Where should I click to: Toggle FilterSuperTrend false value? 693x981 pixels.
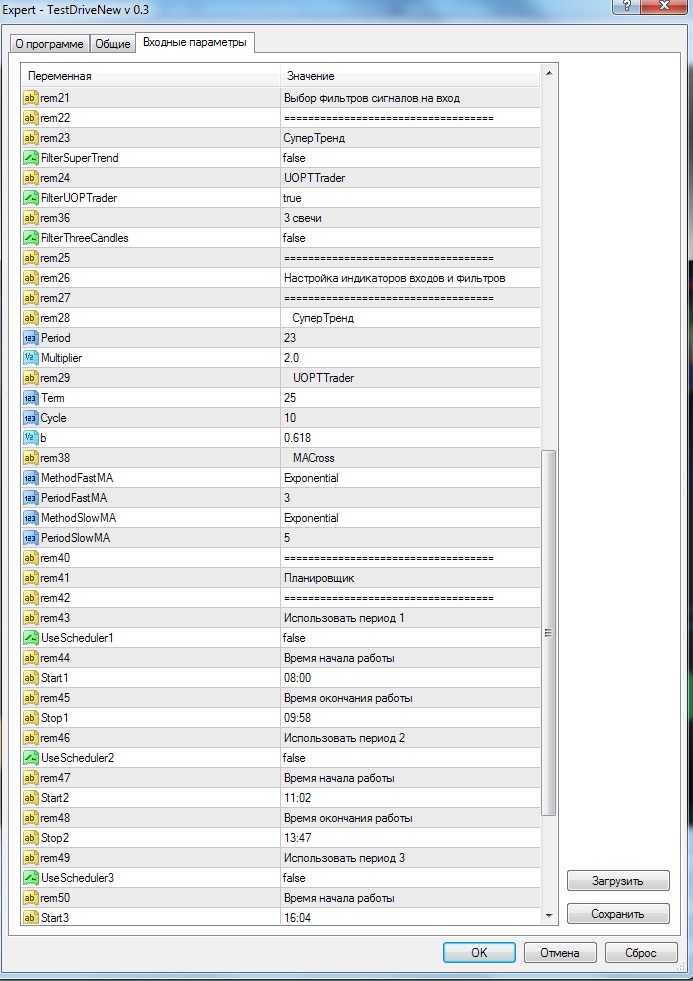[x=410, y=158]
